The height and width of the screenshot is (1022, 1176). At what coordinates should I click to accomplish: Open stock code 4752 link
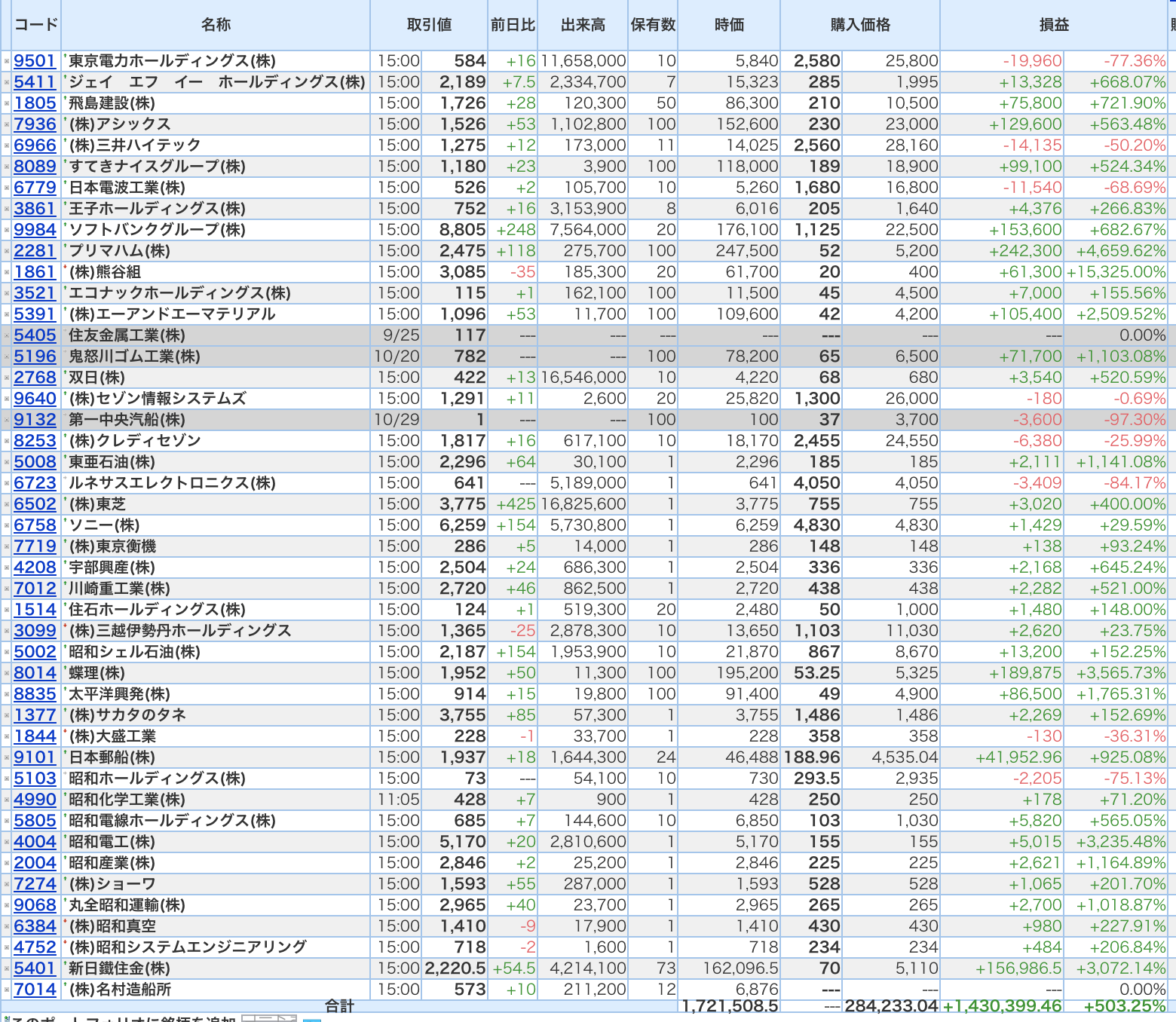coord(35,947)
